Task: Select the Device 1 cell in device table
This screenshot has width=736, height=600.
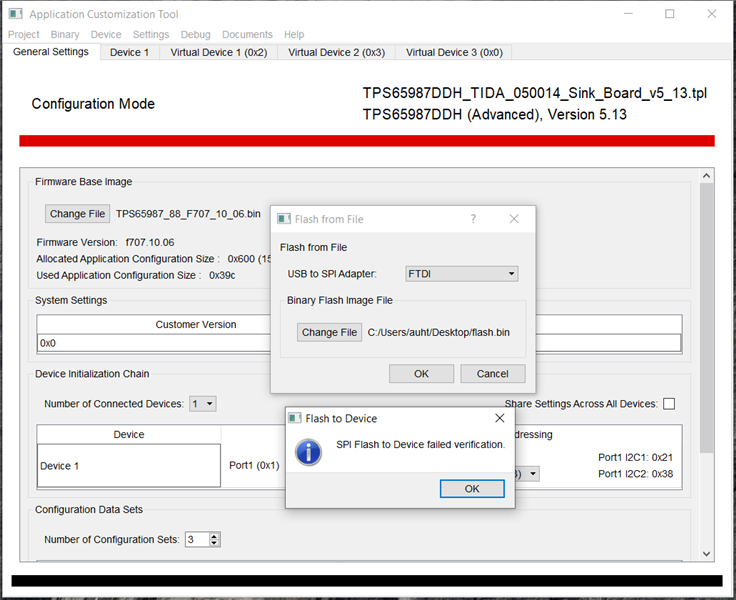Action: pyautogui.click(x=129, y=466)
